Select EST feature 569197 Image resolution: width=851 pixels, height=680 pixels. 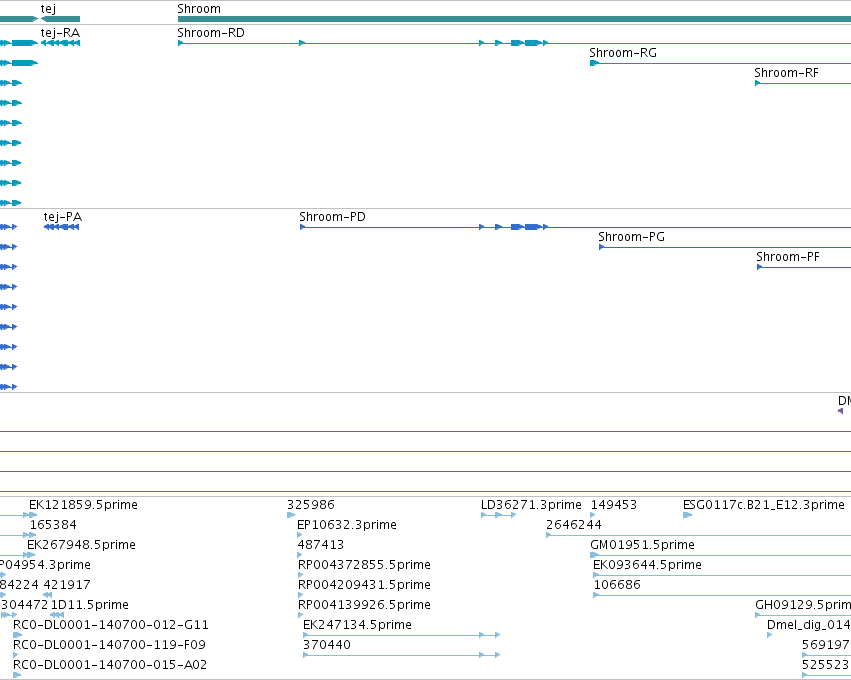tap(826, 645)
